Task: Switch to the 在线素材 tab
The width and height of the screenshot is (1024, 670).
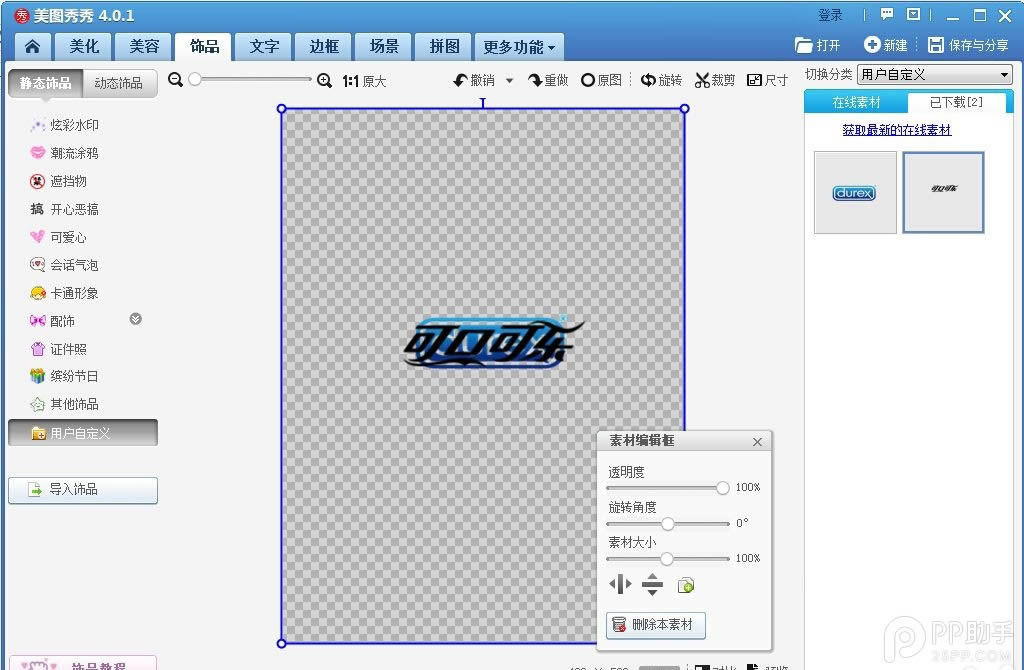Action: [x=856, y=103]
